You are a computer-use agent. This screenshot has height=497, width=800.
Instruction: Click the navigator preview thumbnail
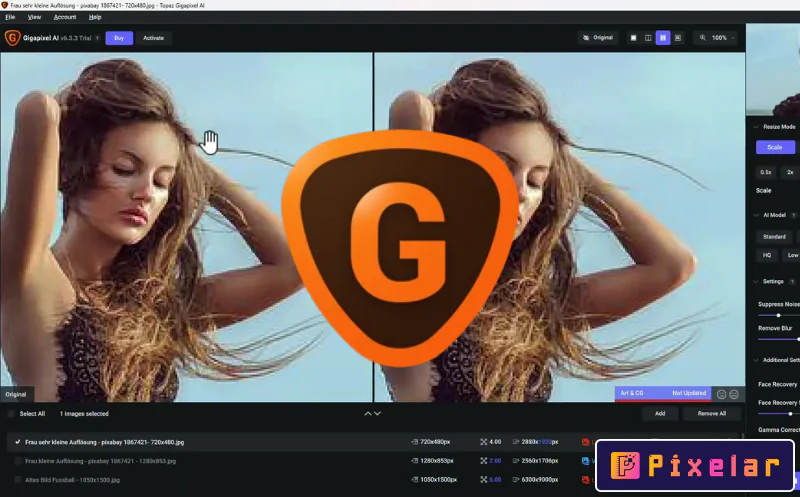773,69
